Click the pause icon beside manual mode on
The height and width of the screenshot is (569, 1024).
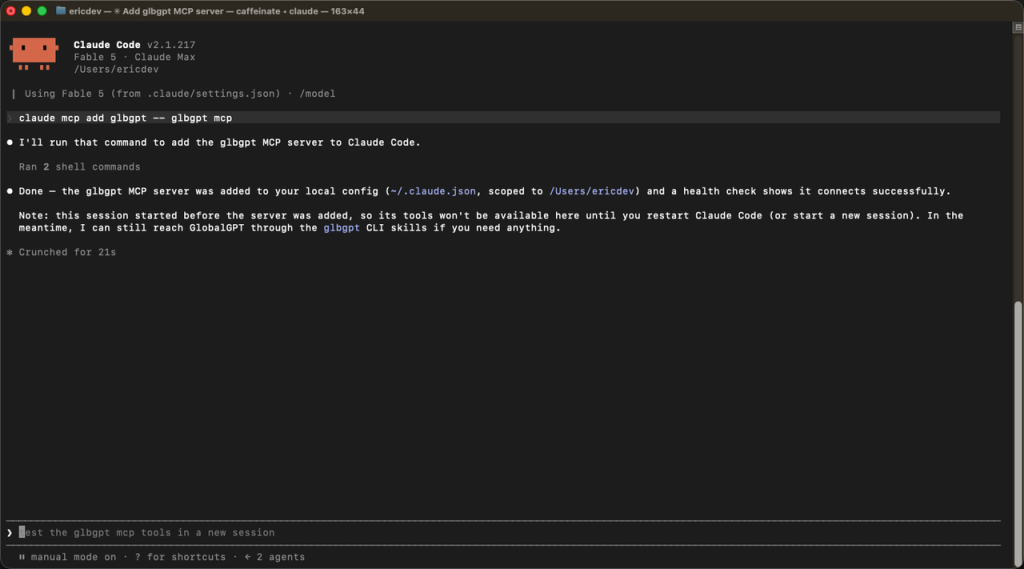[22, 557]
